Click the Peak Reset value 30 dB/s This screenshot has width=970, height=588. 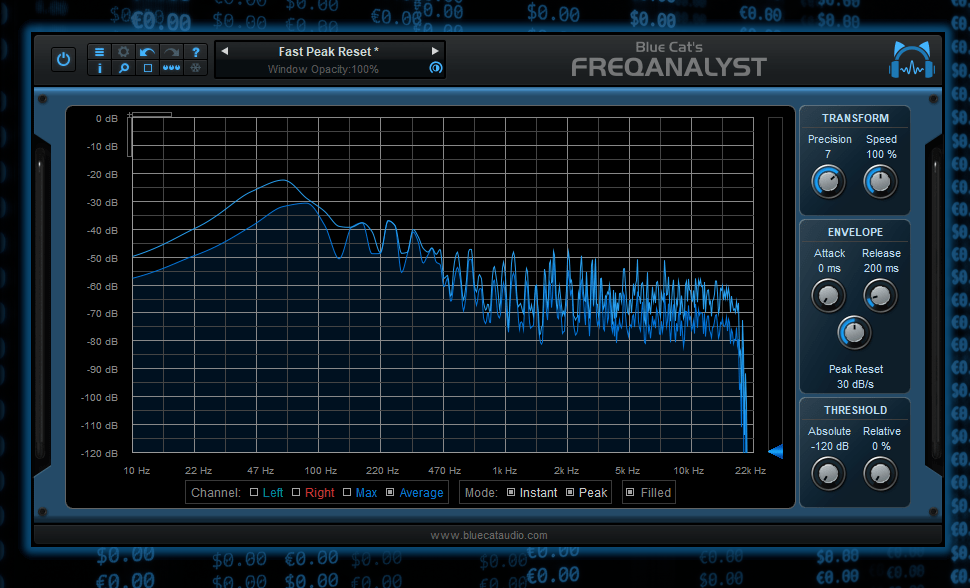(855, 384)
